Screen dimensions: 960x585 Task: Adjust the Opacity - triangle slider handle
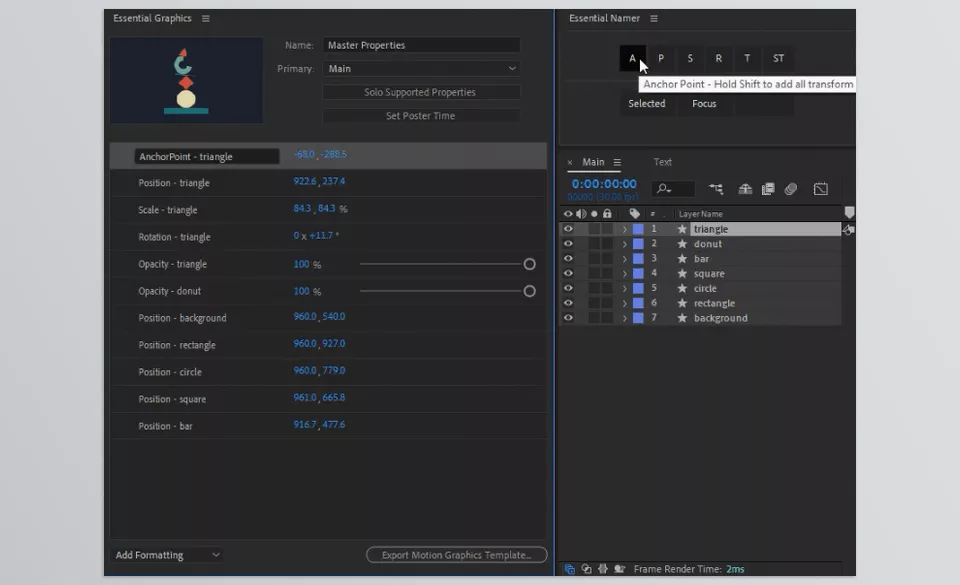530,264
